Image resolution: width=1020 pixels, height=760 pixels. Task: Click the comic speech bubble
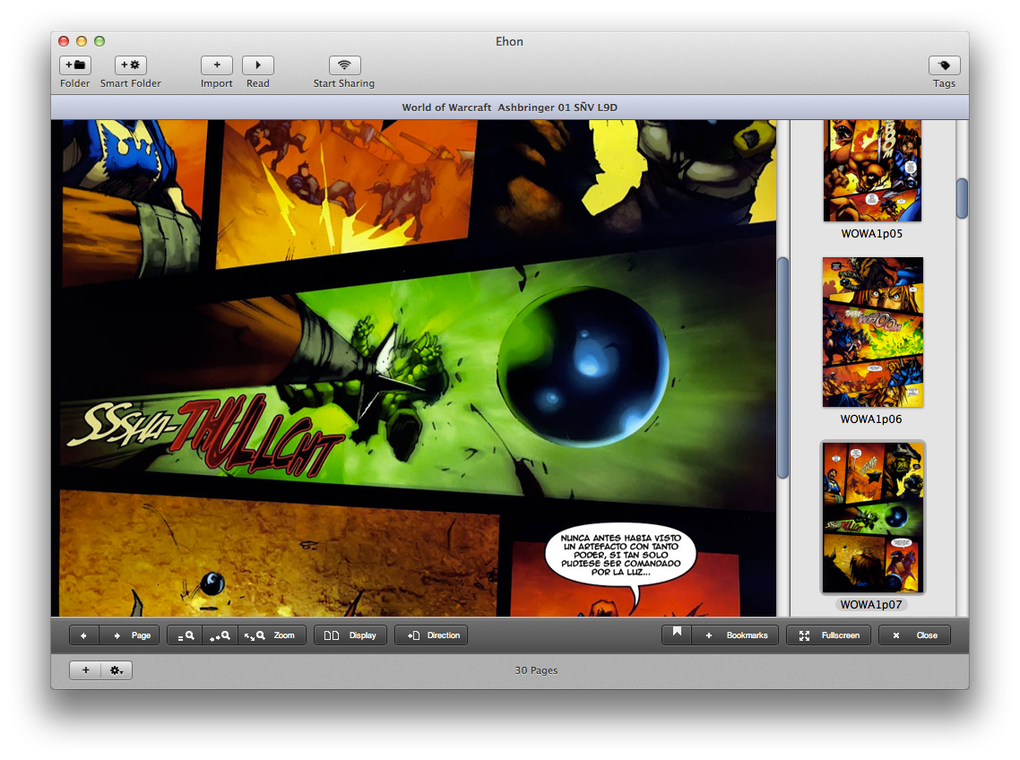coord(621,555)
